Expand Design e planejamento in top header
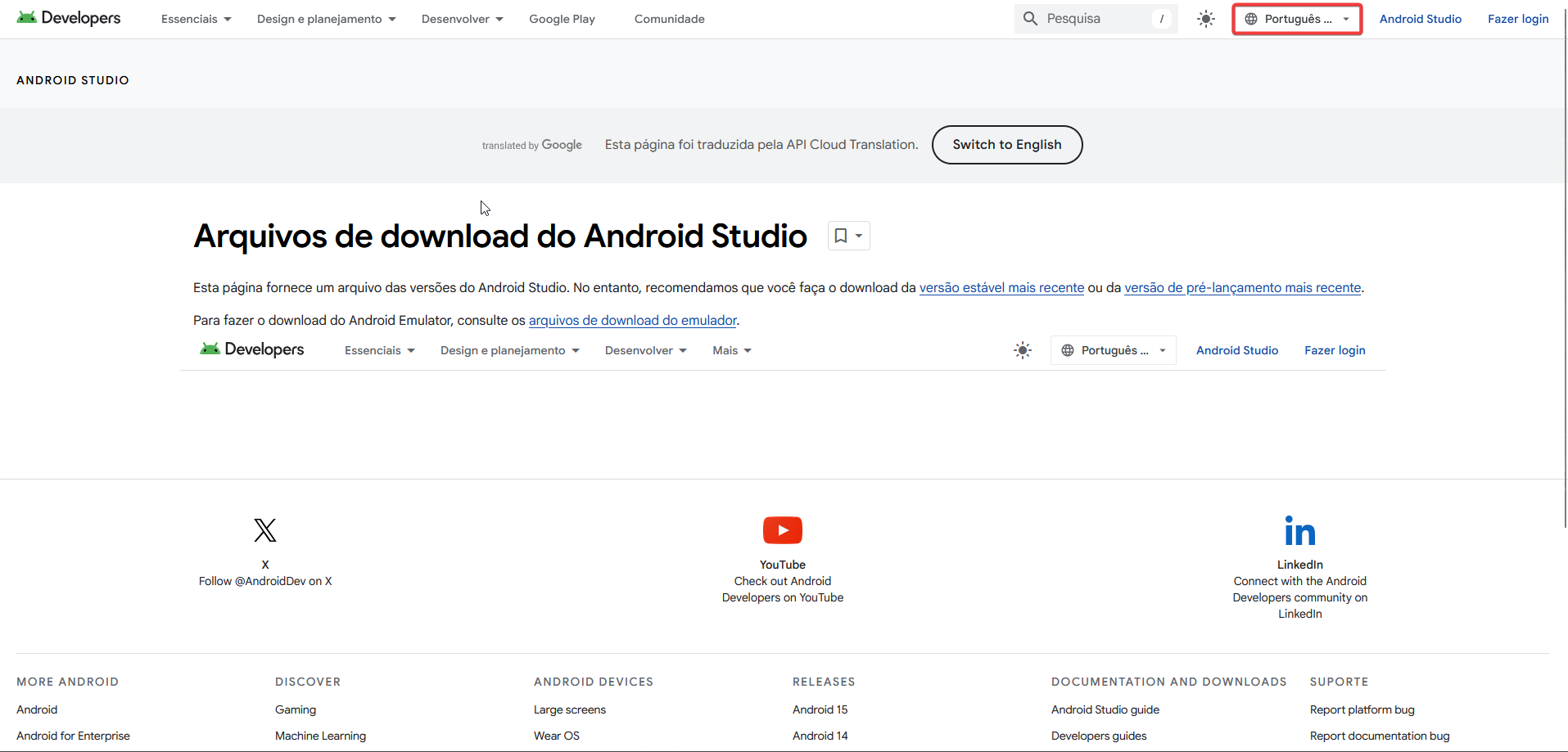1568x752 pixels. 327,19
